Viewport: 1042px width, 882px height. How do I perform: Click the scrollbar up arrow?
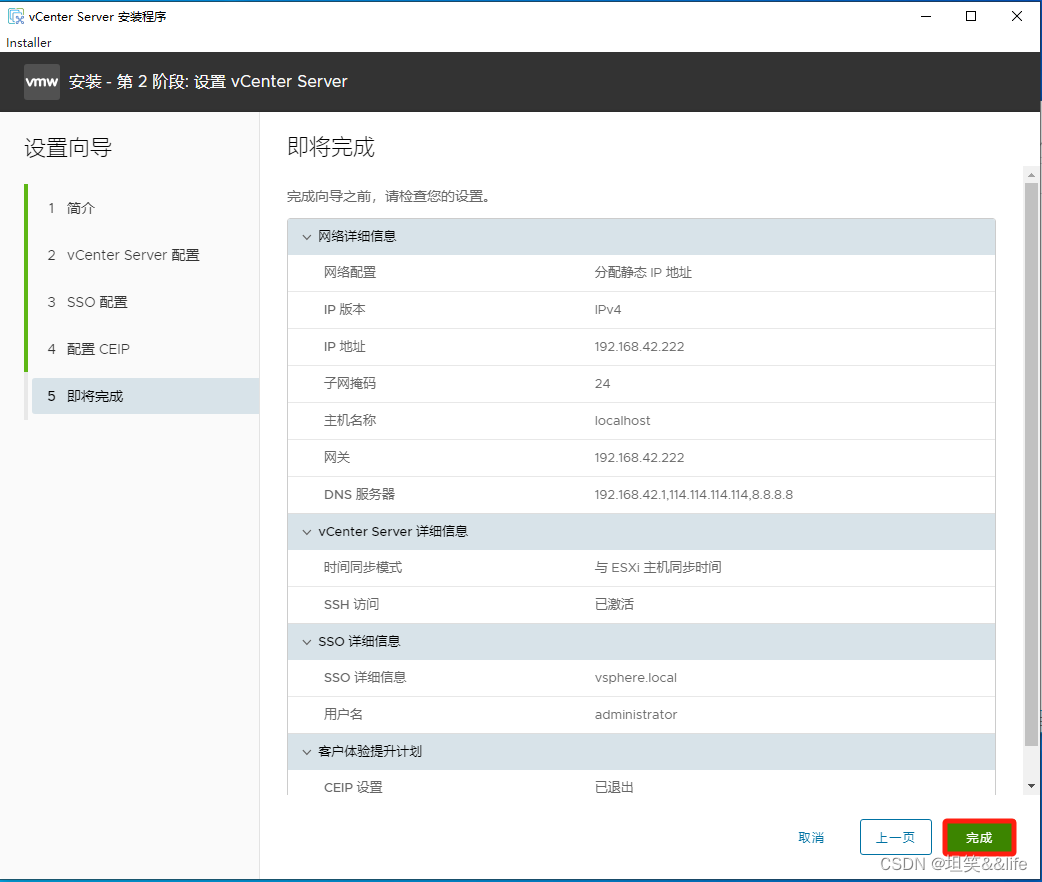1031,175
